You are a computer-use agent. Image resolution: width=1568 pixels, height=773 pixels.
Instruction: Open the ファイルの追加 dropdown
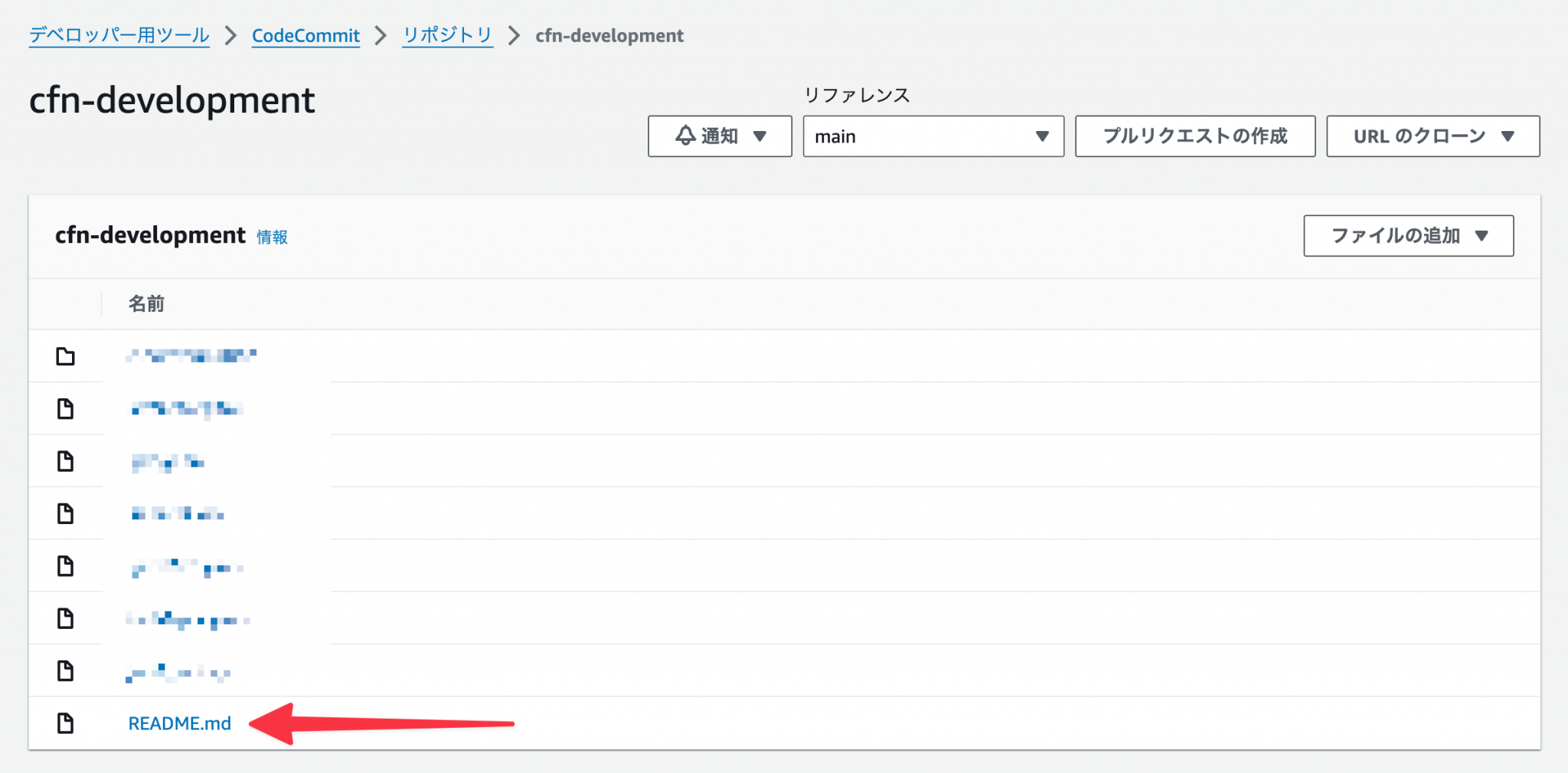click(1408, 235)
